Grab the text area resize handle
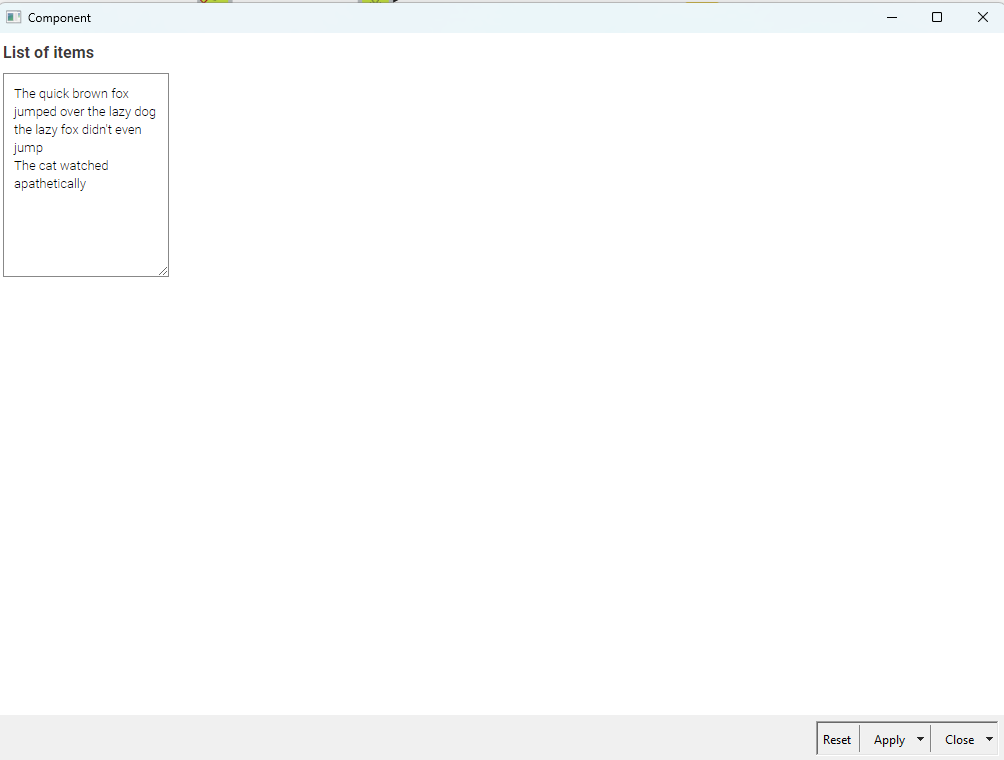1004x760 pixels. click(x=163, y=271)
